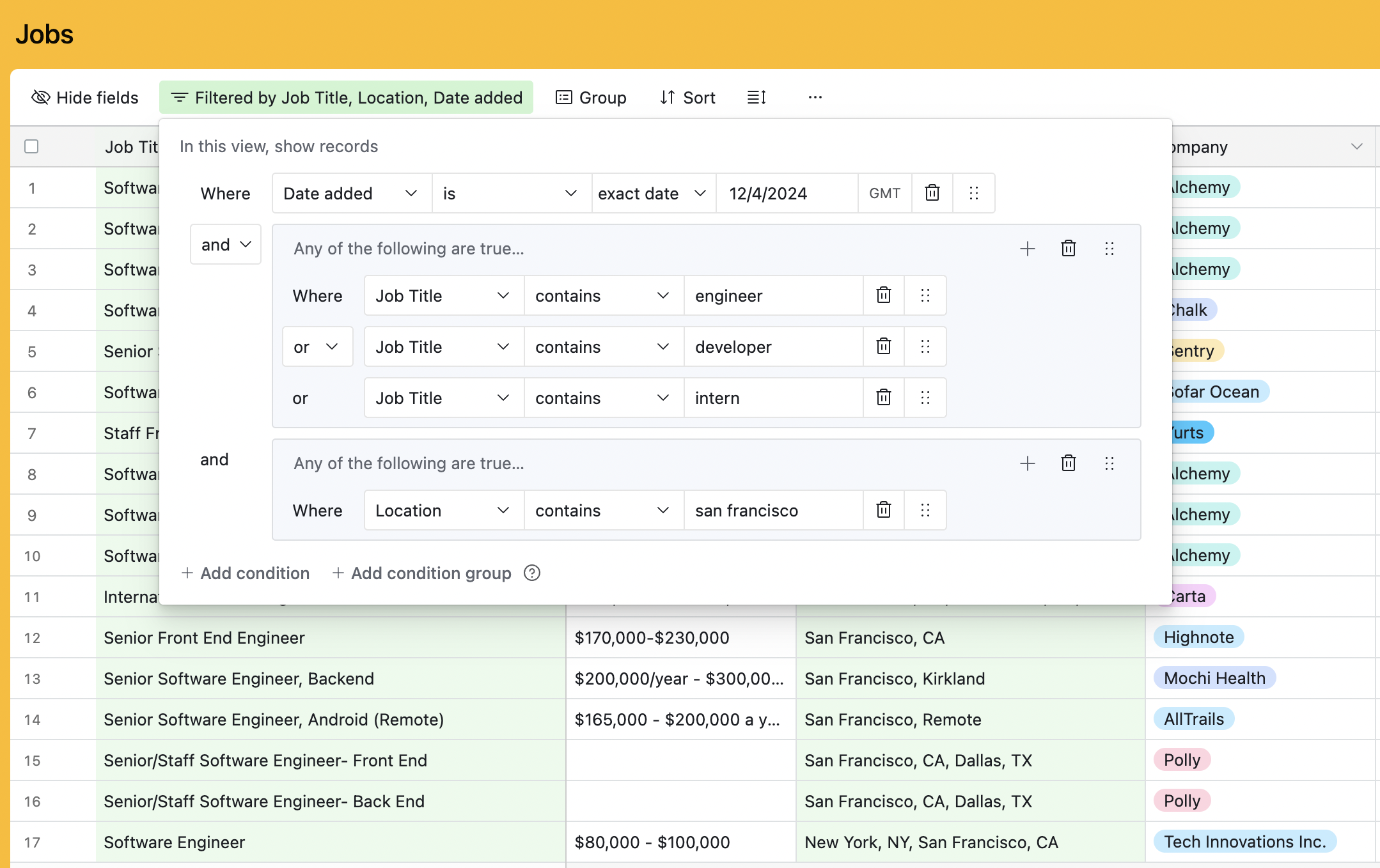1380x868 pixels.
Task: Delete the 'intern' Job Title condition
Action: 883,398
